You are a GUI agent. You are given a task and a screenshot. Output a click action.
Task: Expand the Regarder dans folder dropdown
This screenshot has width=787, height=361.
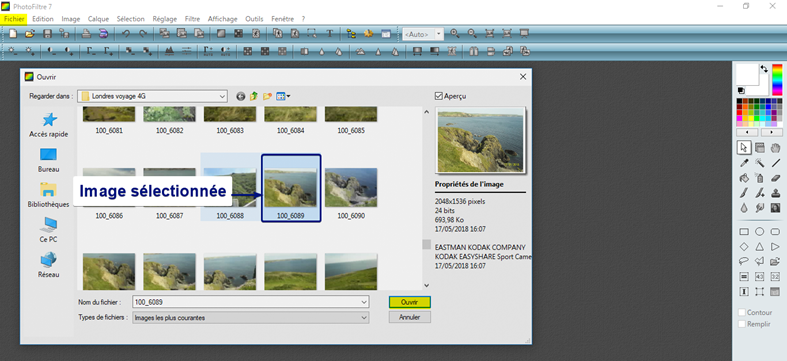222,96
